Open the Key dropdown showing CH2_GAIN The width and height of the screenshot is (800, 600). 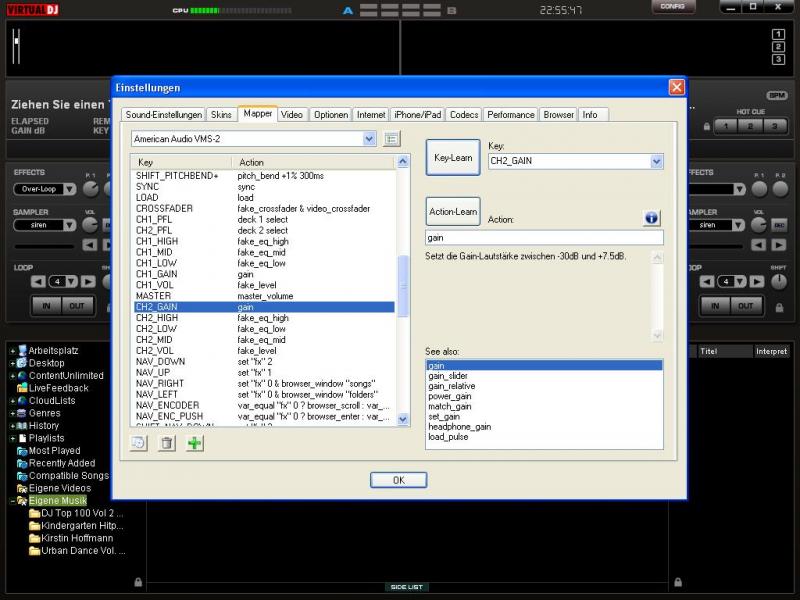pyautogui.click(x=575, y=161)
